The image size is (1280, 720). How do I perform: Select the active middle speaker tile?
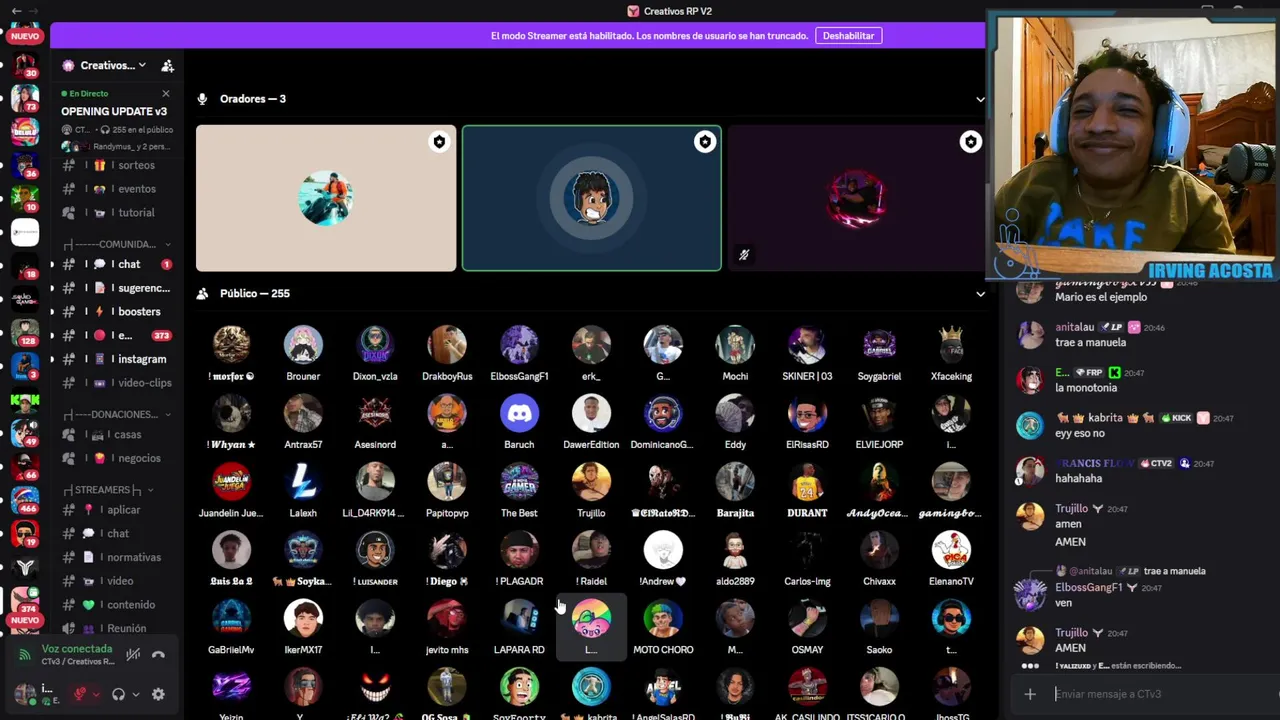coord(591,198)
